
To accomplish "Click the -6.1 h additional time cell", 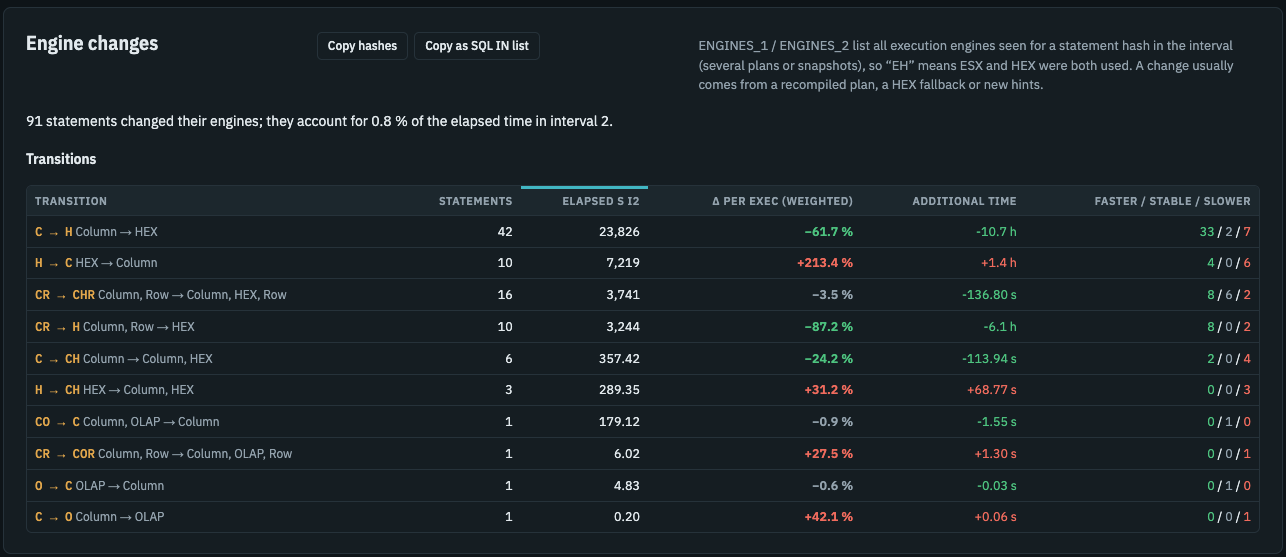I will coord(1000,327).
